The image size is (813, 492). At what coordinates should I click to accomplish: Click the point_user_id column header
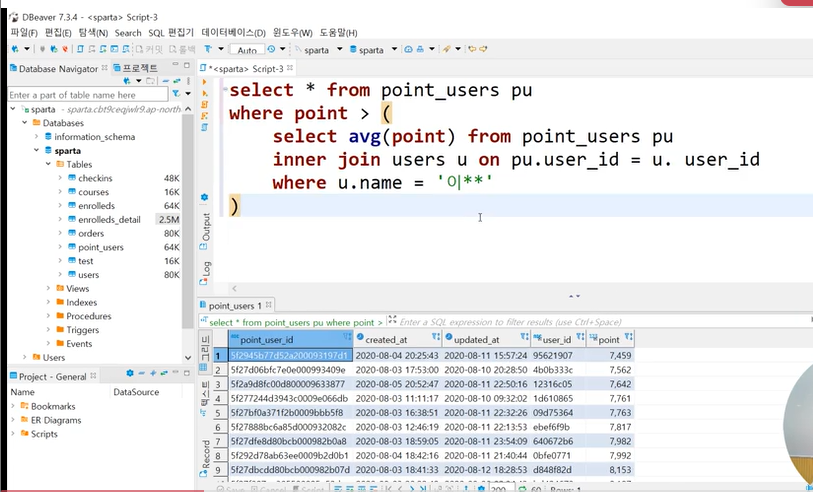(290, 340)
